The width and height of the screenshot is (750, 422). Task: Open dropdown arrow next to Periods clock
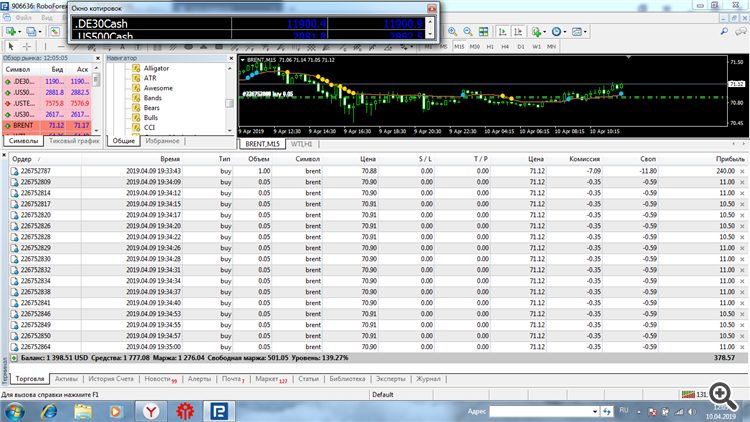(565, 32)
